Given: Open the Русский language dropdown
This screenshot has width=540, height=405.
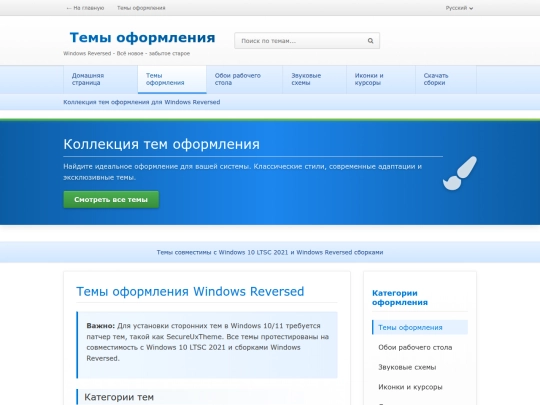Looking at the screenshot, I should pos(459,8).
